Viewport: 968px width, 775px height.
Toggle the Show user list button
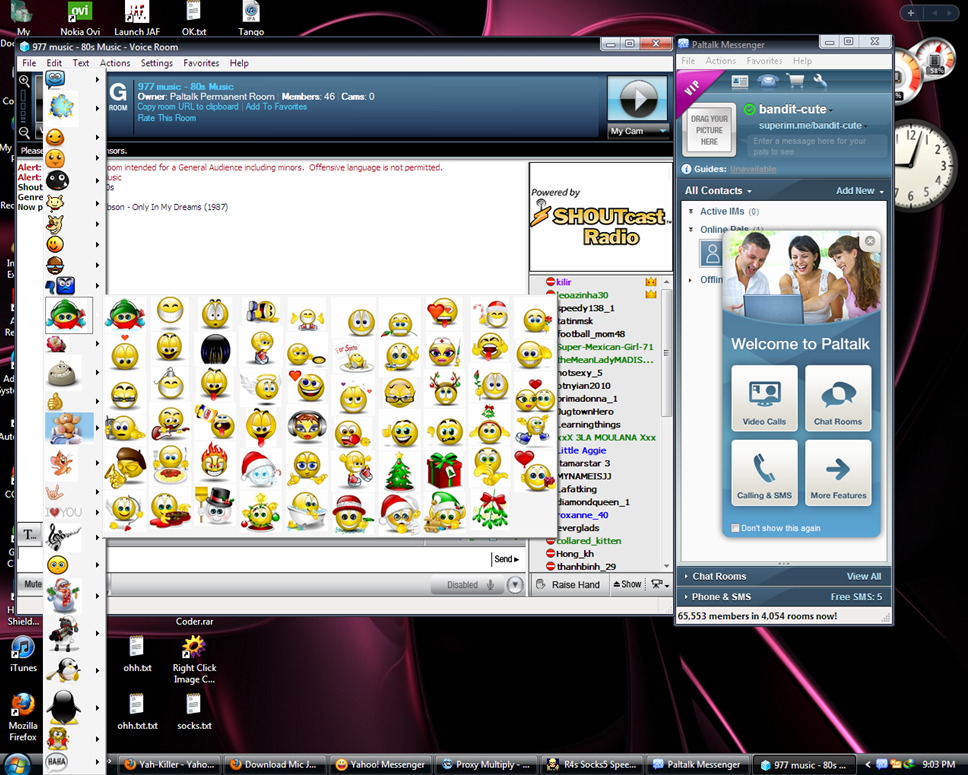click(627, 584)
